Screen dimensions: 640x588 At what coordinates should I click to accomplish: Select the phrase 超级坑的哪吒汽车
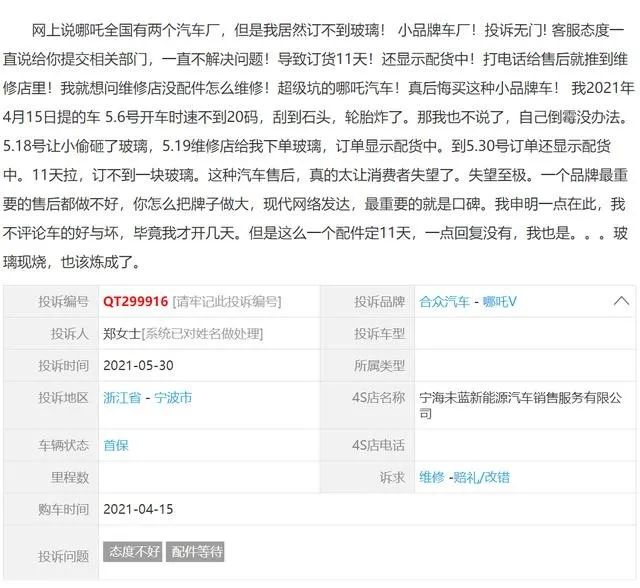(x=336, y=88)
